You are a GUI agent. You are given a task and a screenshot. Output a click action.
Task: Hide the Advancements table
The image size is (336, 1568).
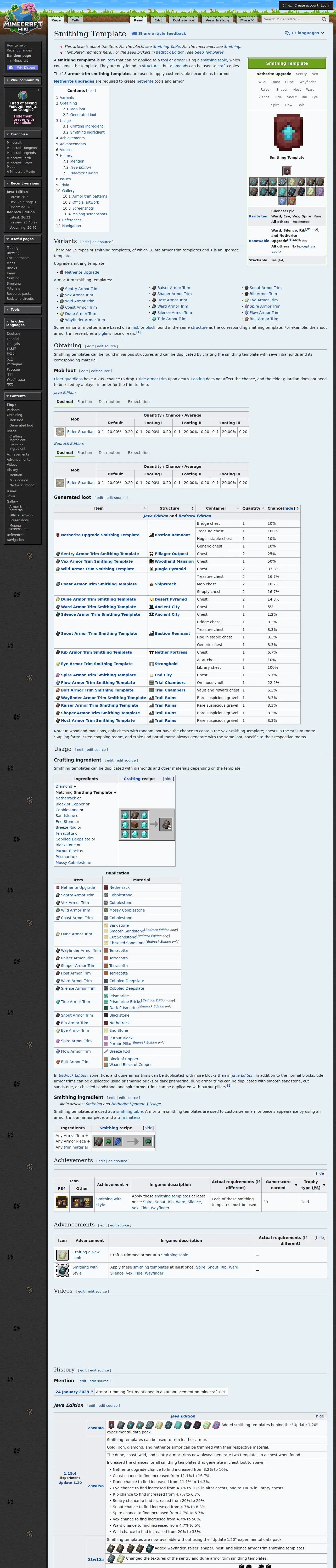(320, 1237)
